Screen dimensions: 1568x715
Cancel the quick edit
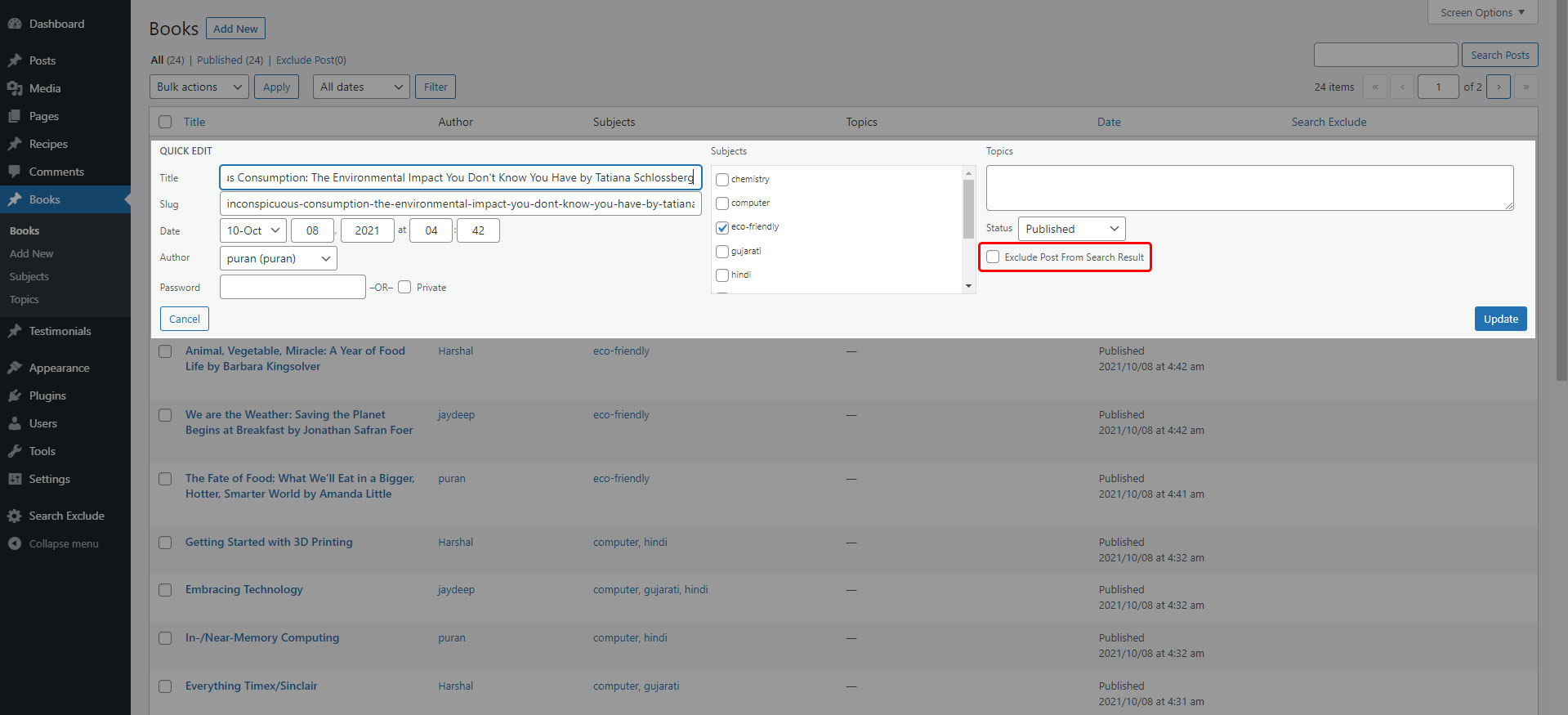(185, 319)
